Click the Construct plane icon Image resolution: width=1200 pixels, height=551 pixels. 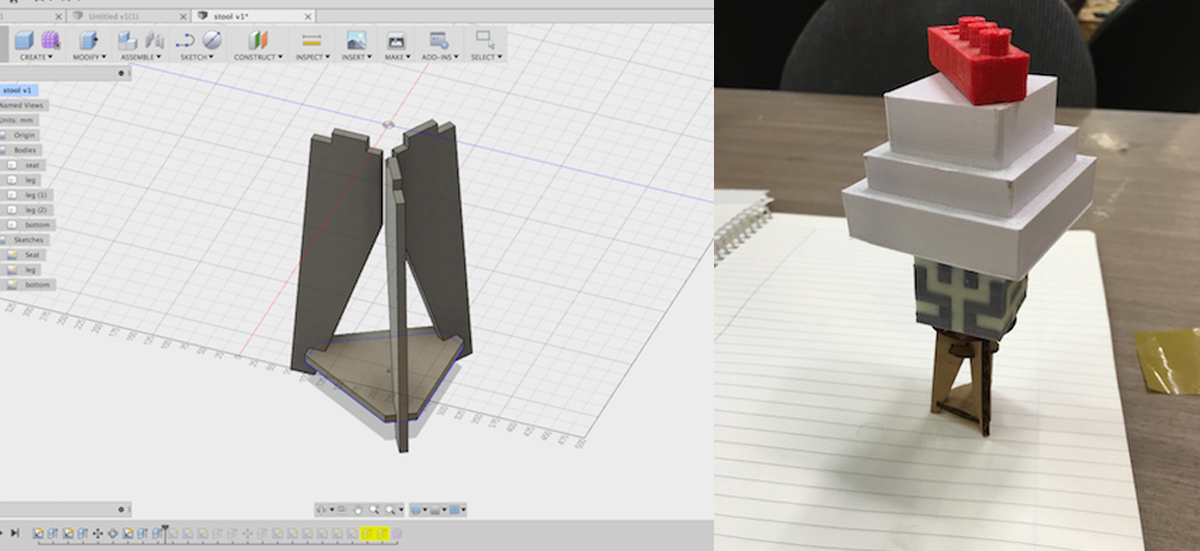coord(259,40)
